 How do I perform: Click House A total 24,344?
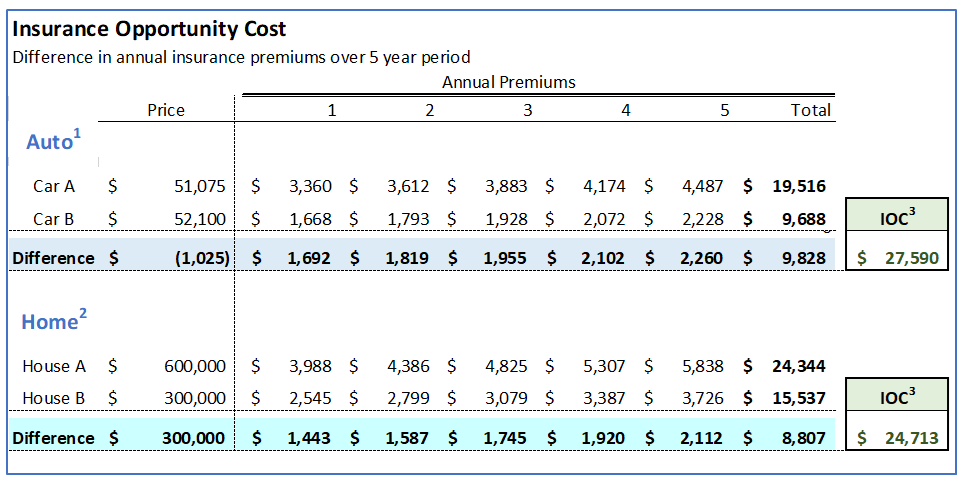[799, 366]
